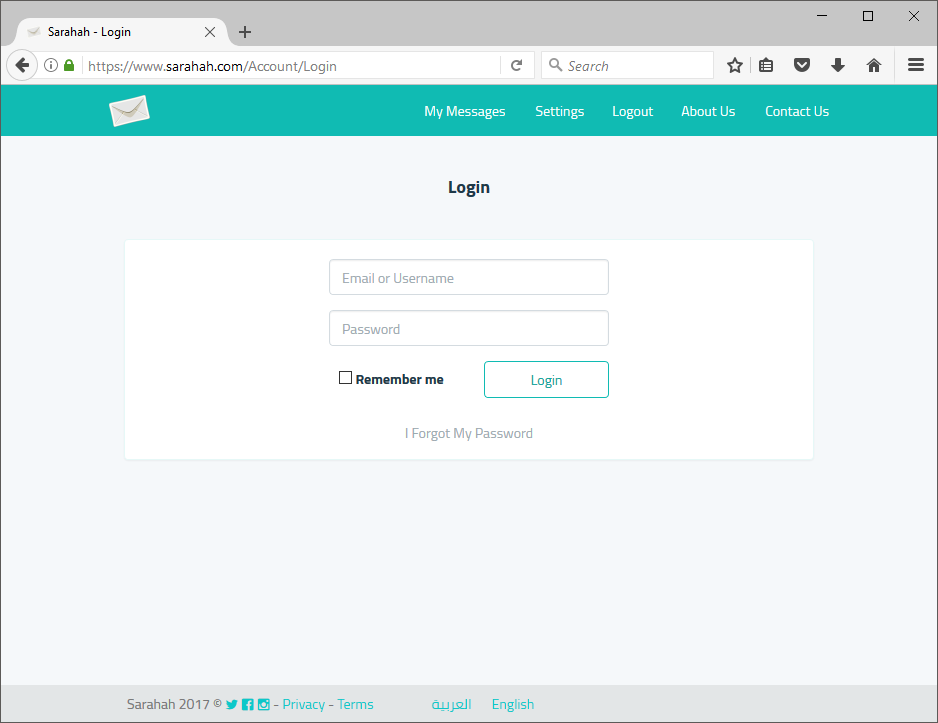Select Settings in the navigation bar
Screen dimensions: 938x723
pyautogui.click(x=559, y=111)
